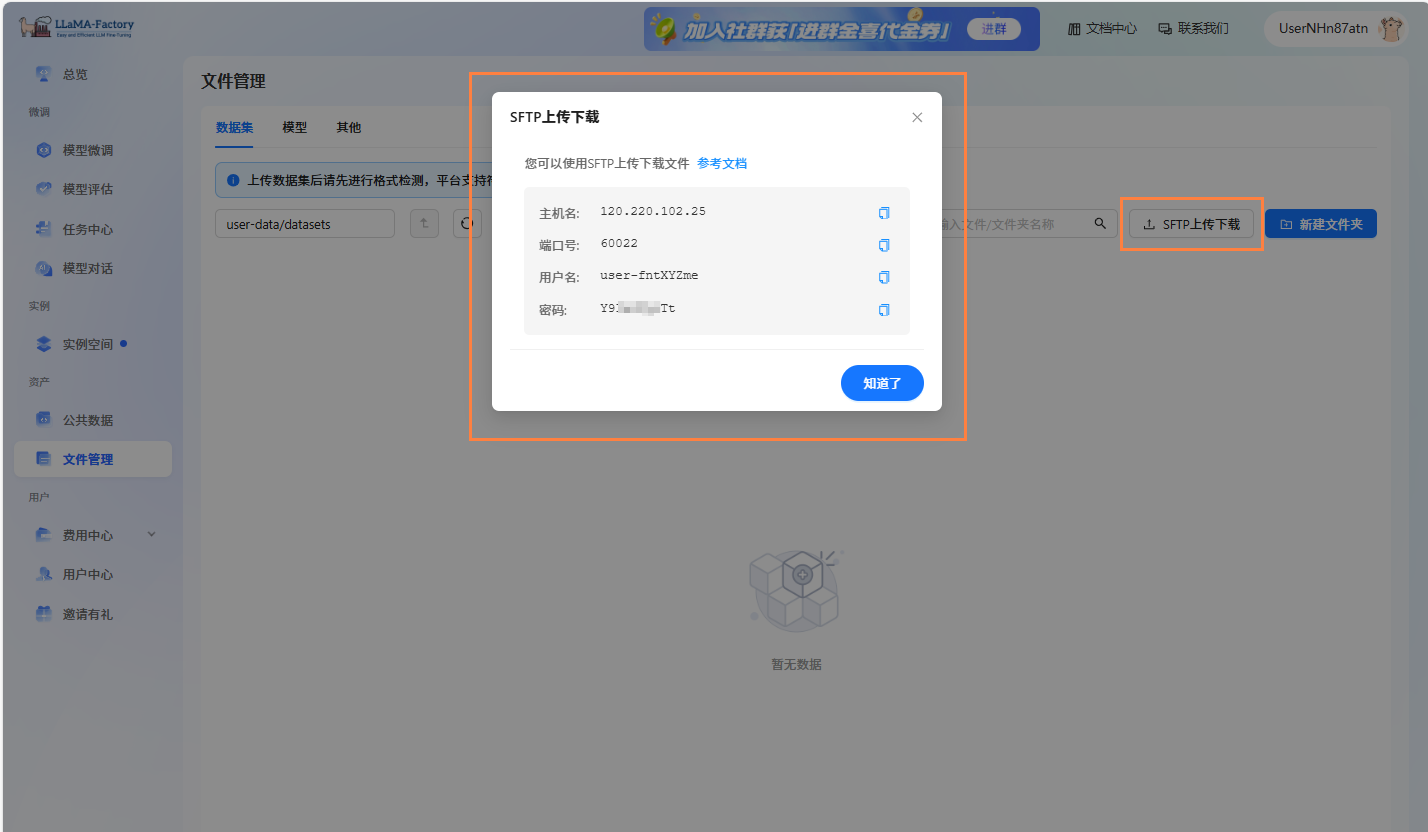The height and width of the screenshot is (832, 1428).
Task: Open the 参考文档 reference link
Action: 722,163
